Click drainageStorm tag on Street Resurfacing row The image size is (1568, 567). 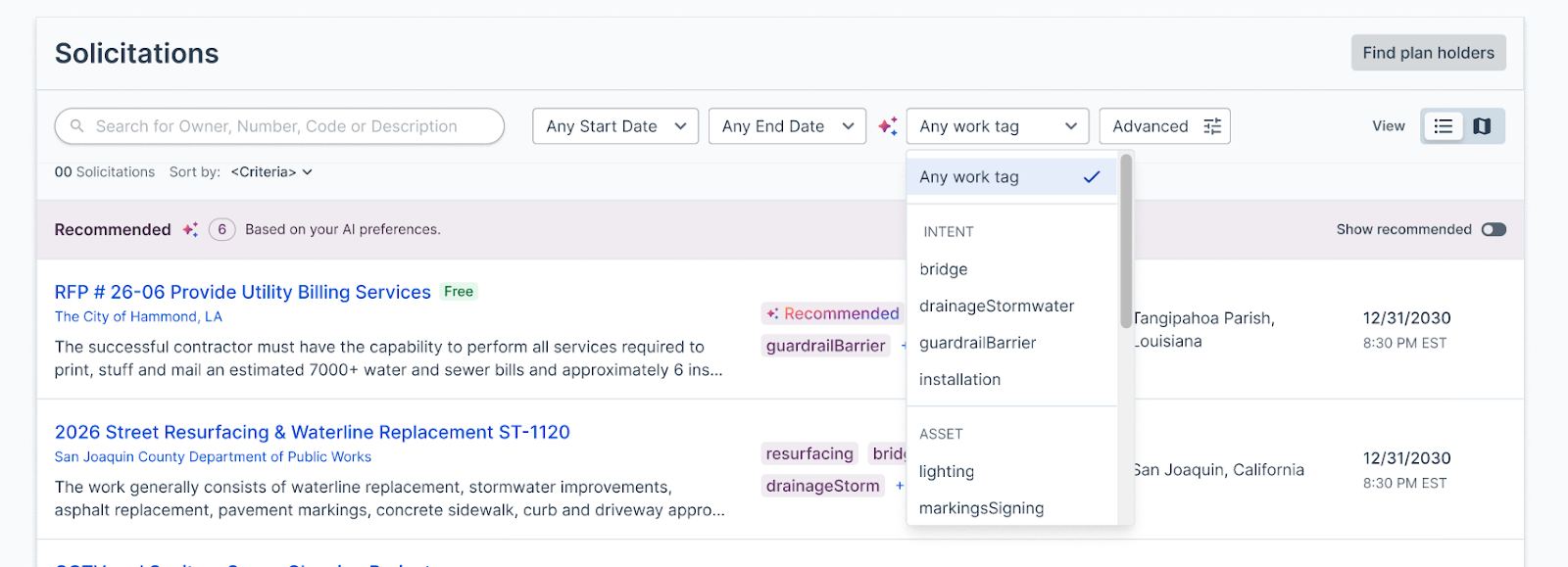(x=822, y=486)
